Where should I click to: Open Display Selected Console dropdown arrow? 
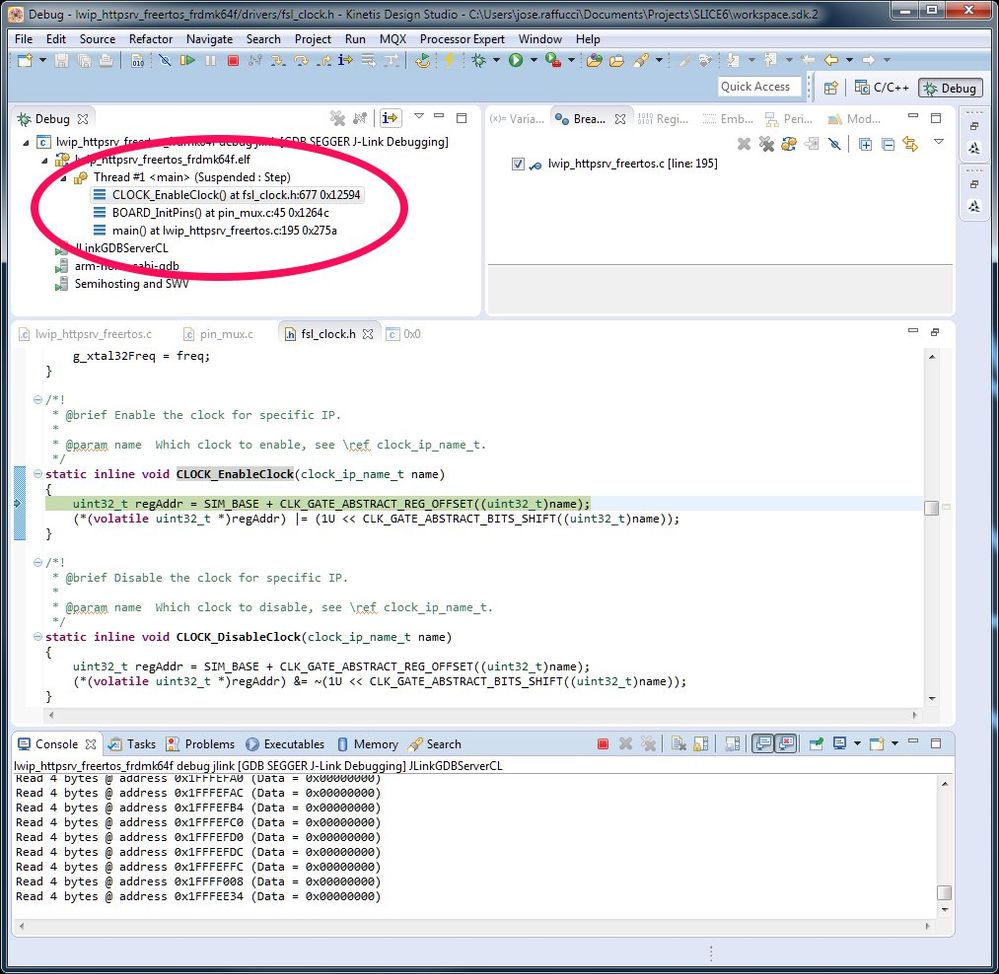pos(857,743)
